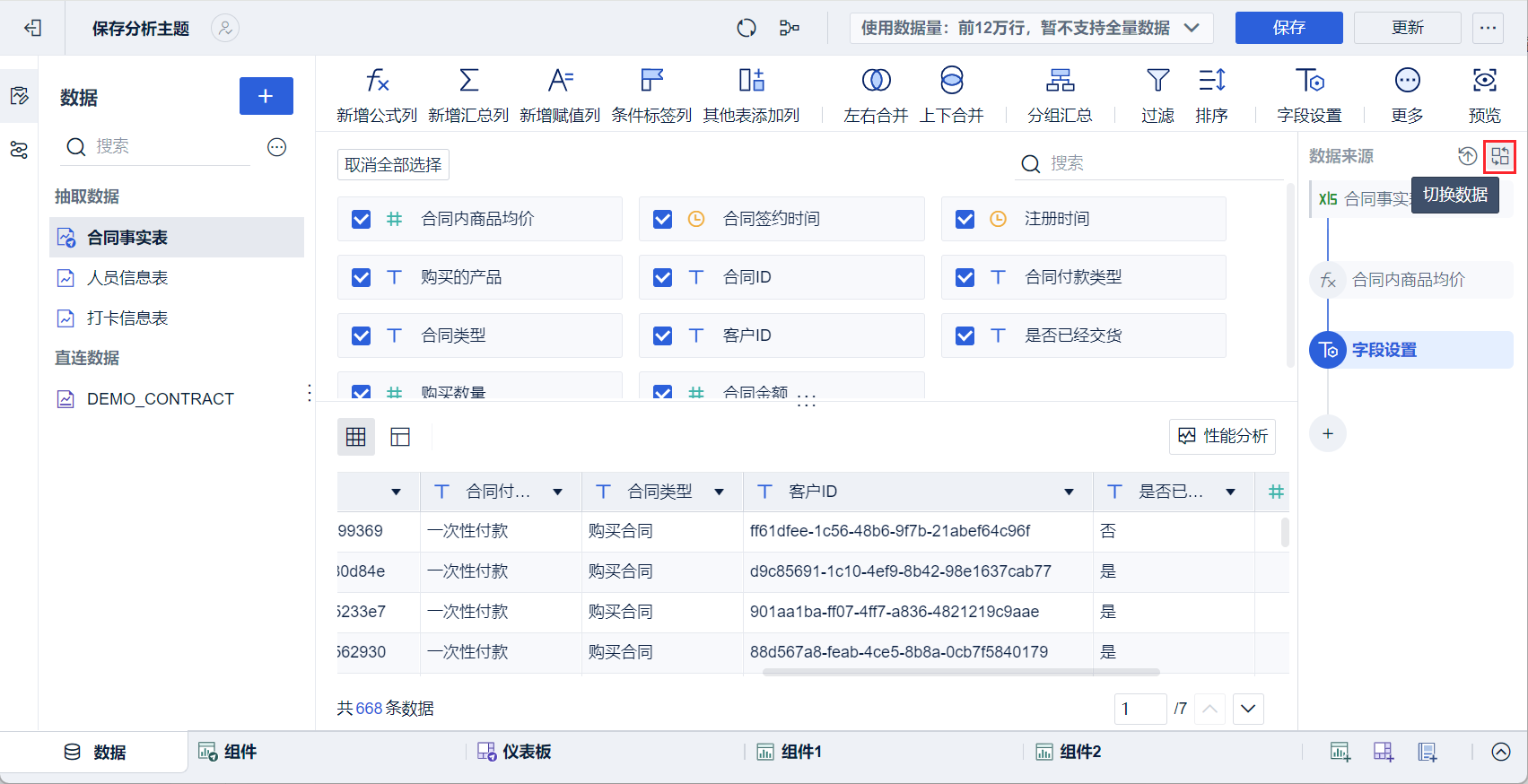
Task: Open 性能分析 button
Action: coord(1222,436)
